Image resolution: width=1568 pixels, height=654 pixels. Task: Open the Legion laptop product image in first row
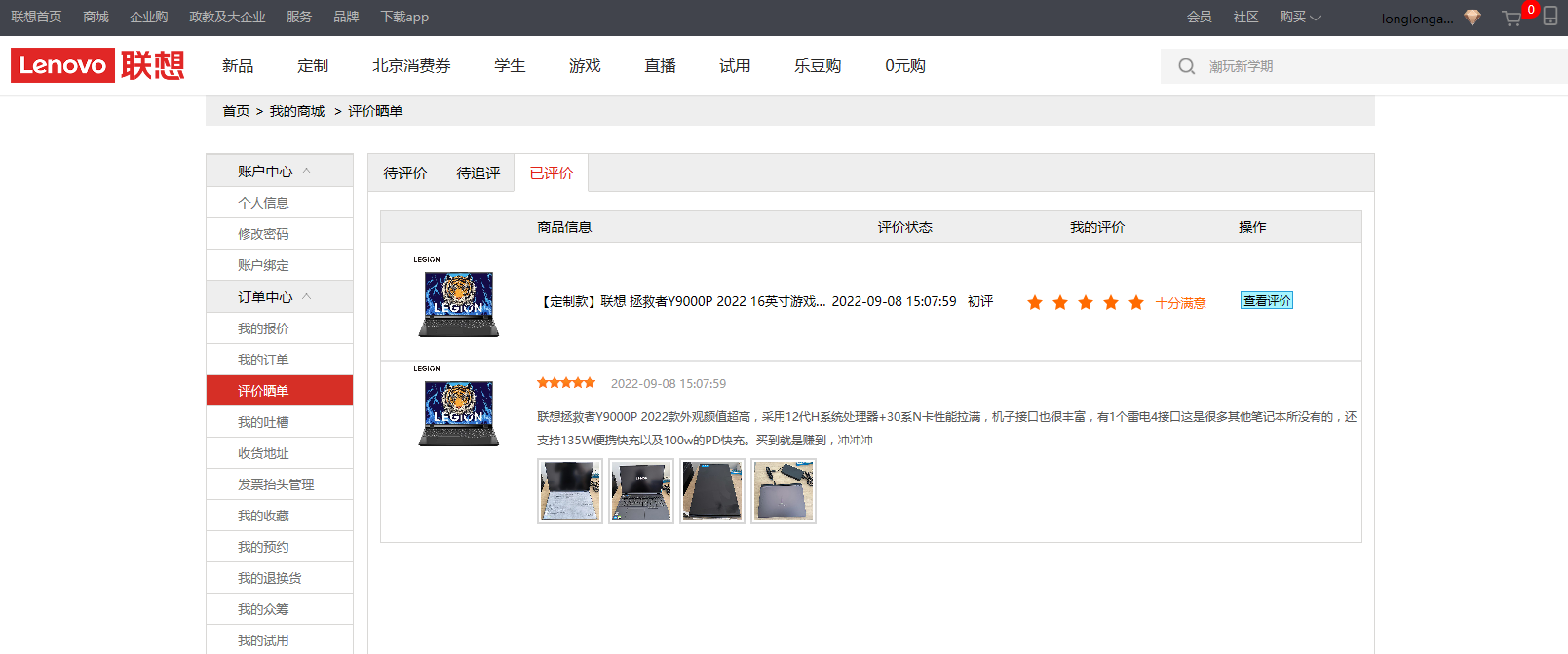click(458, 298)
